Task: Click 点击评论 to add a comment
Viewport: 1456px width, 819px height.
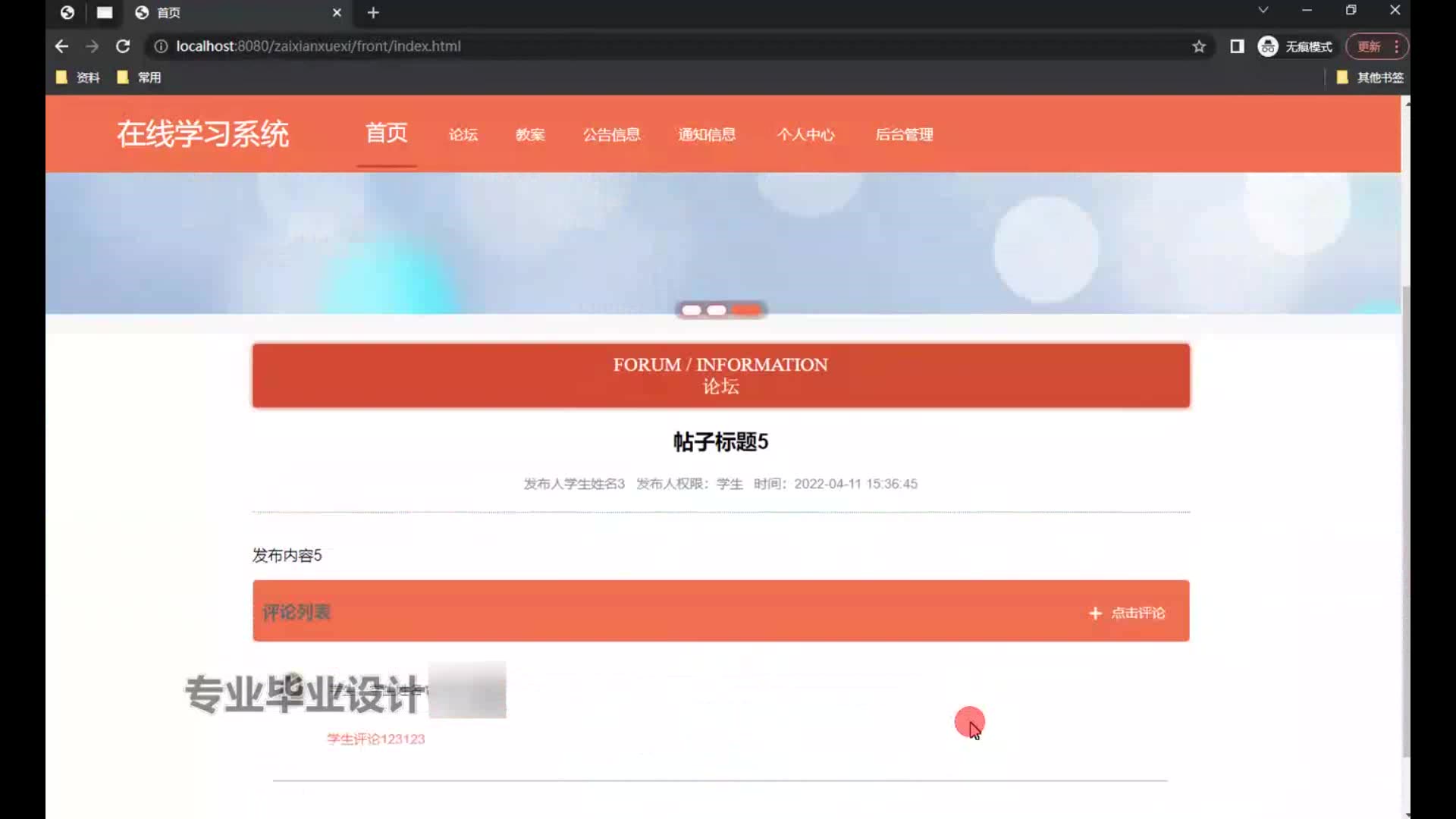Action: pyautogui.click(x=1128, y=613)
